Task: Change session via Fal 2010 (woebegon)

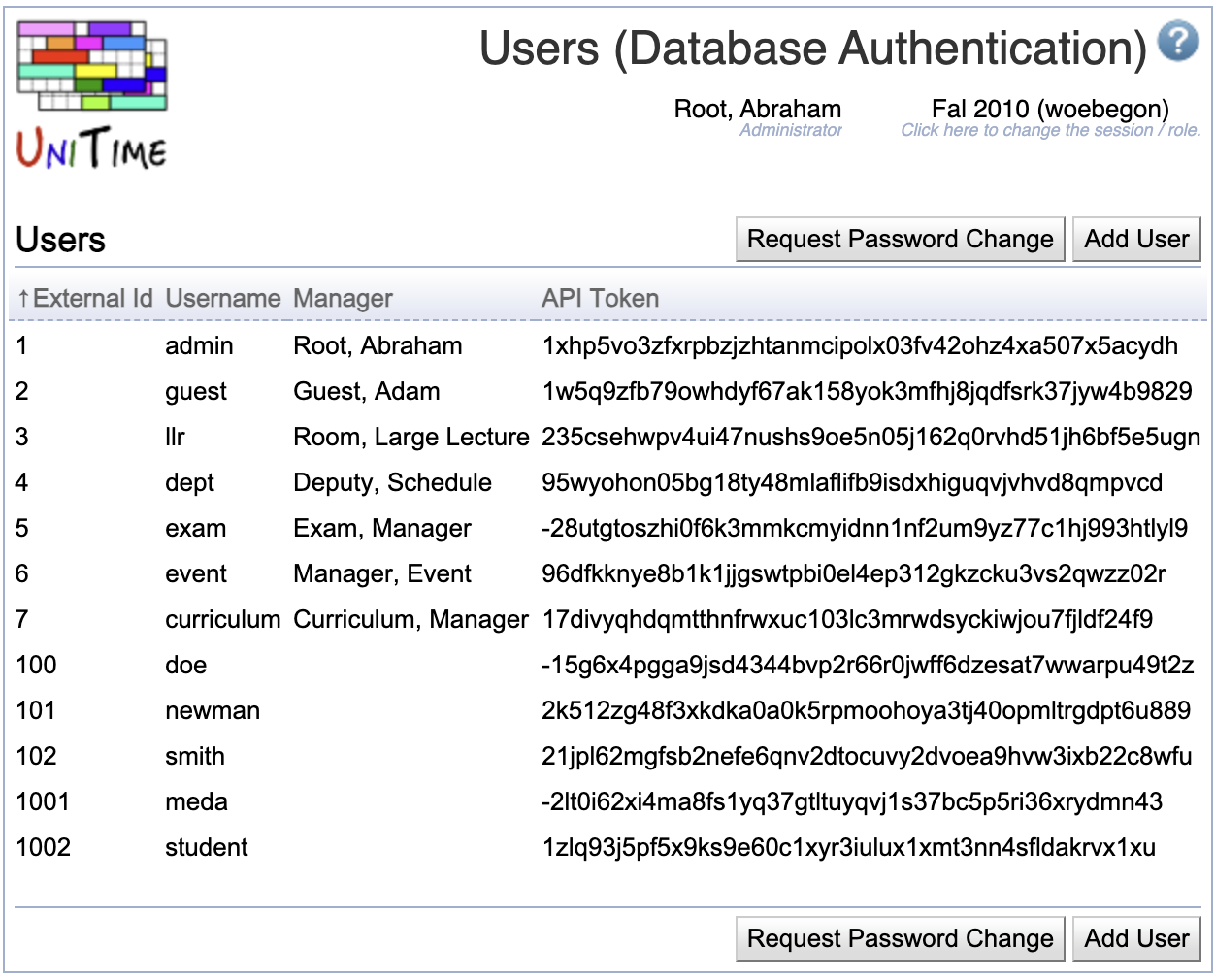Action: point(1050,117)
